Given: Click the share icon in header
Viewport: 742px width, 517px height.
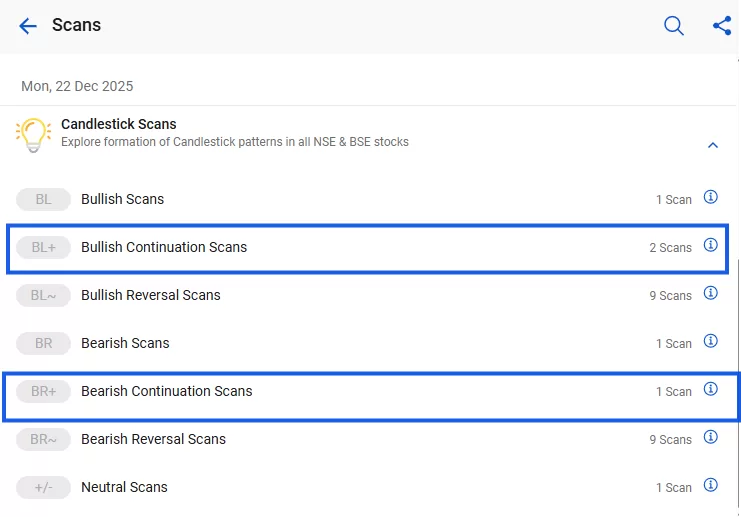Looking at the screenshot, I should 722,26.
